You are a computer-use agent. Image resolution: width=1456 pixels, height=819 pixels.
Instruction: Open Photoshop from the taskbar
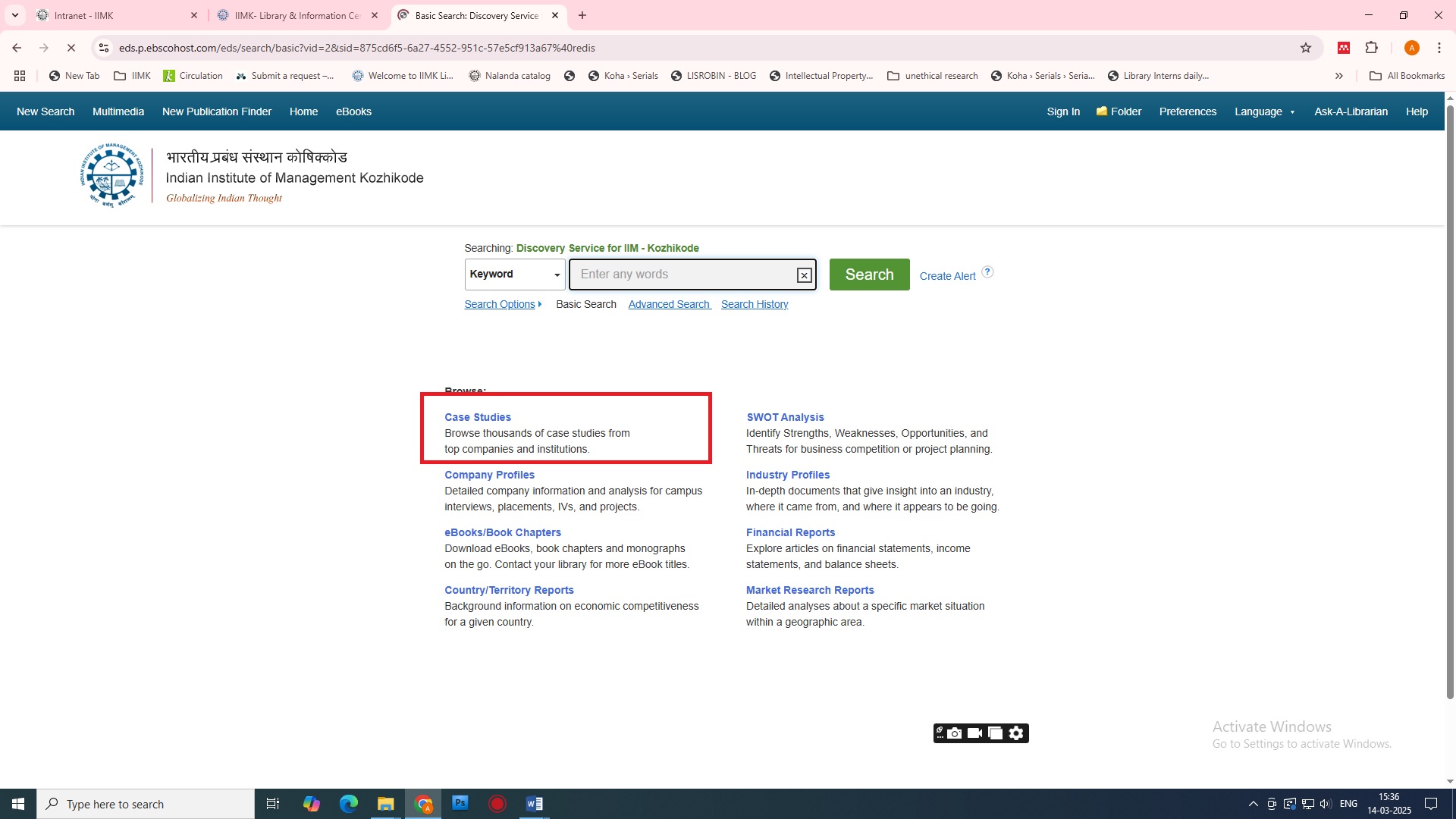[x=460, y=804]
